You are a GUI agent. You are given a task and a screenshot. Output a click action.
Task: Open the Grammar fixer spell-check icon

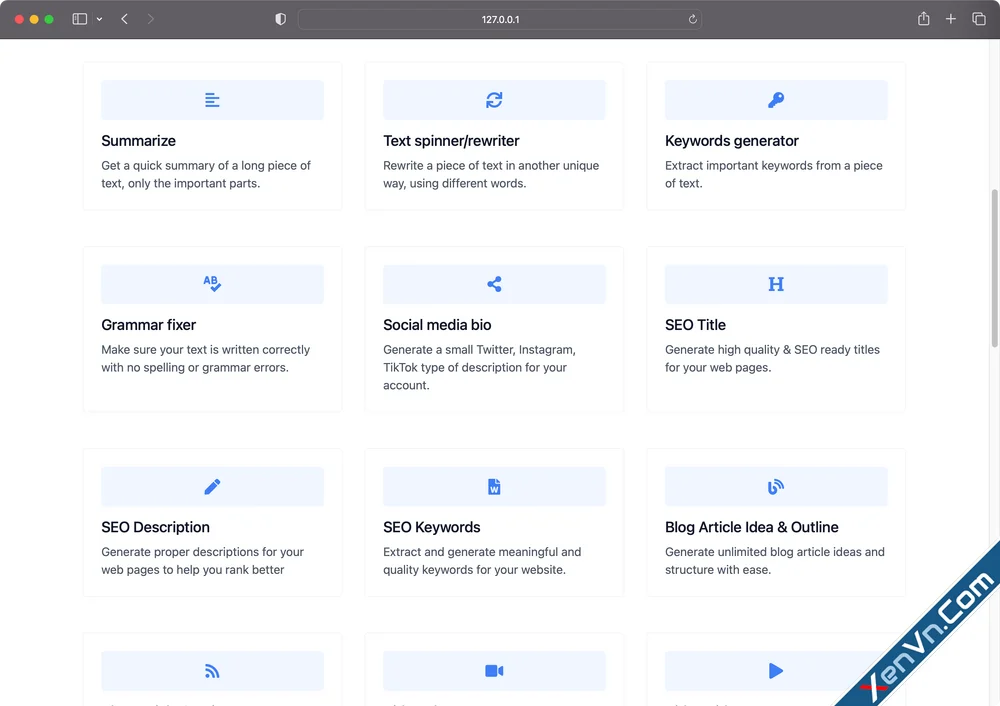211,283
